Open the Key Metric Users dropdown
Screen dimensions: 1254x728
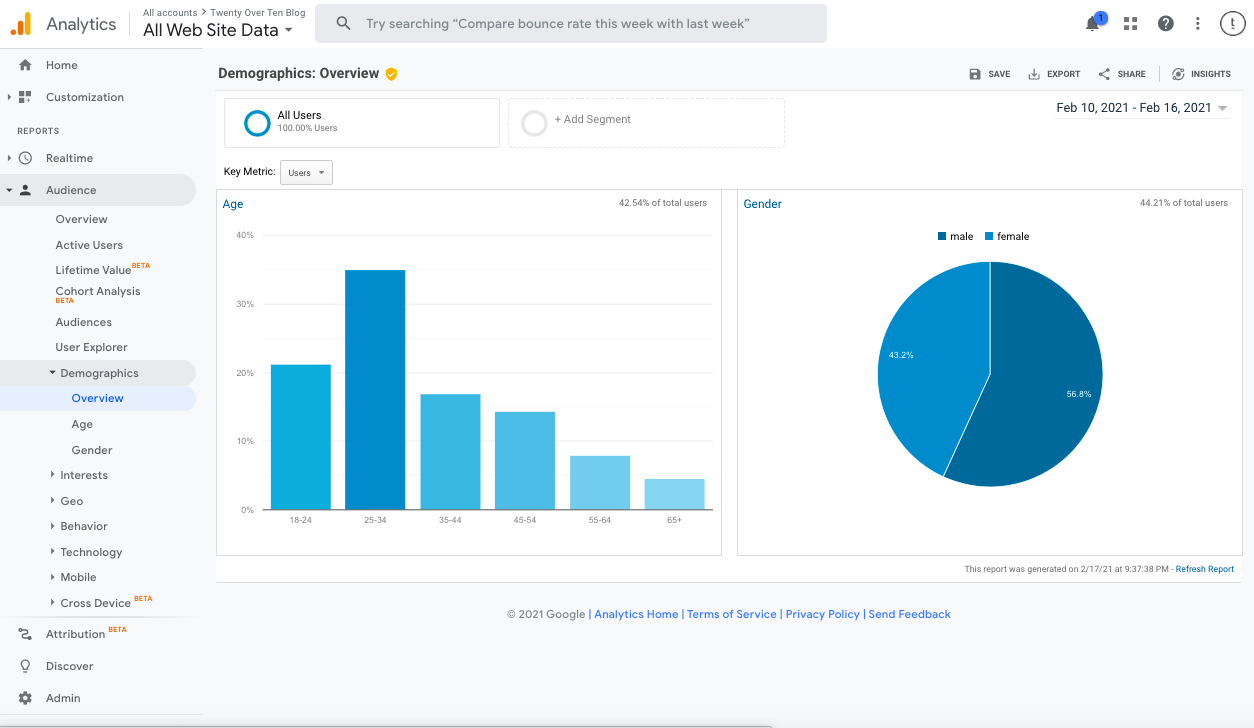306,172
